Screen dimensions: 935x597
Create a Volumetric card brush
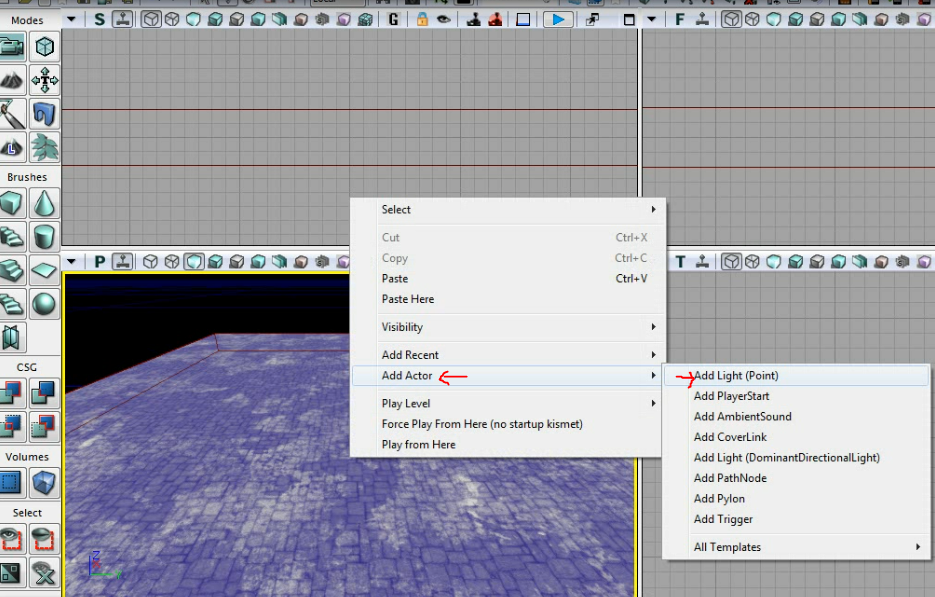point(12,338)
